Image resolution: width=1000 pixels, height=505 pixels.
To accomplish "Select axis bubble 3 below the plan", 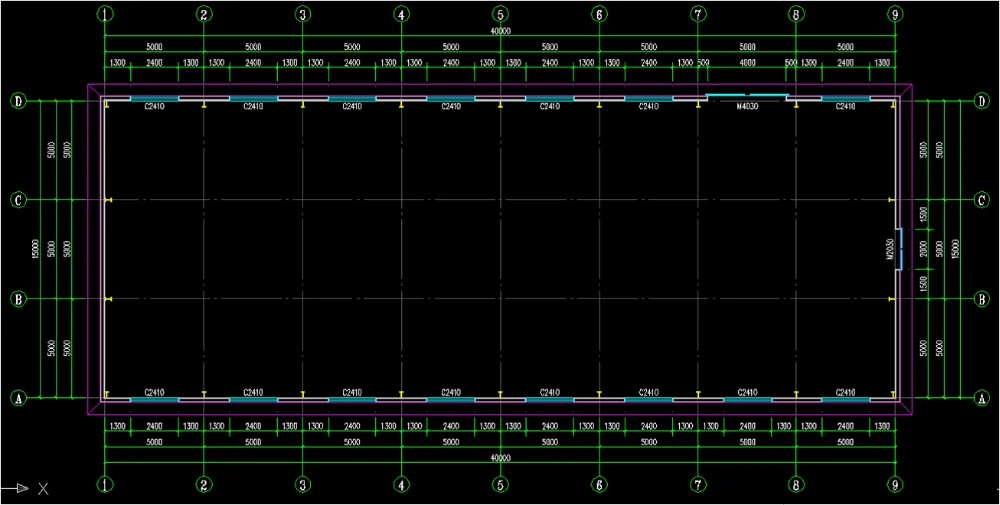I will point(303,485).
